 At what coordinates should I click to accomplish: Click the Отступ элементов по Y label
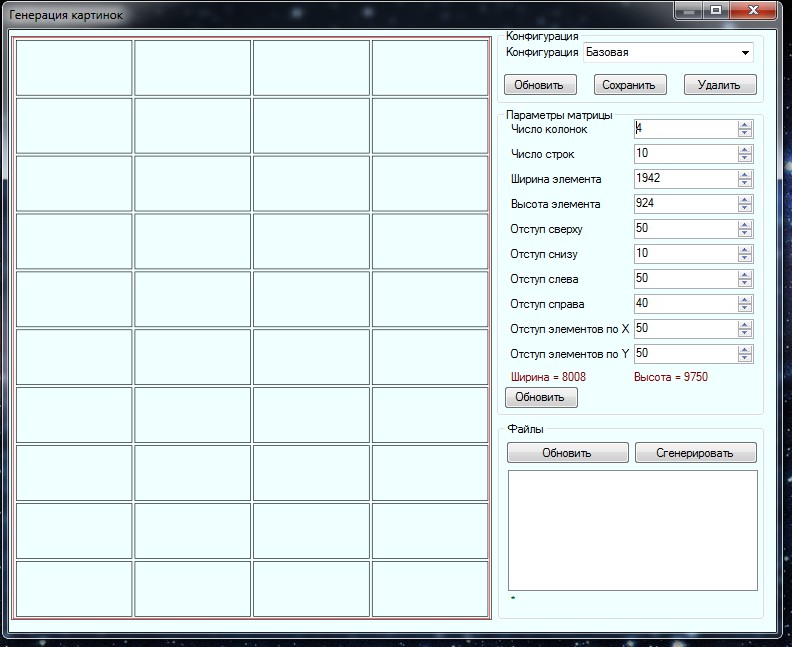pyautogui.click(x=570, y=354)
